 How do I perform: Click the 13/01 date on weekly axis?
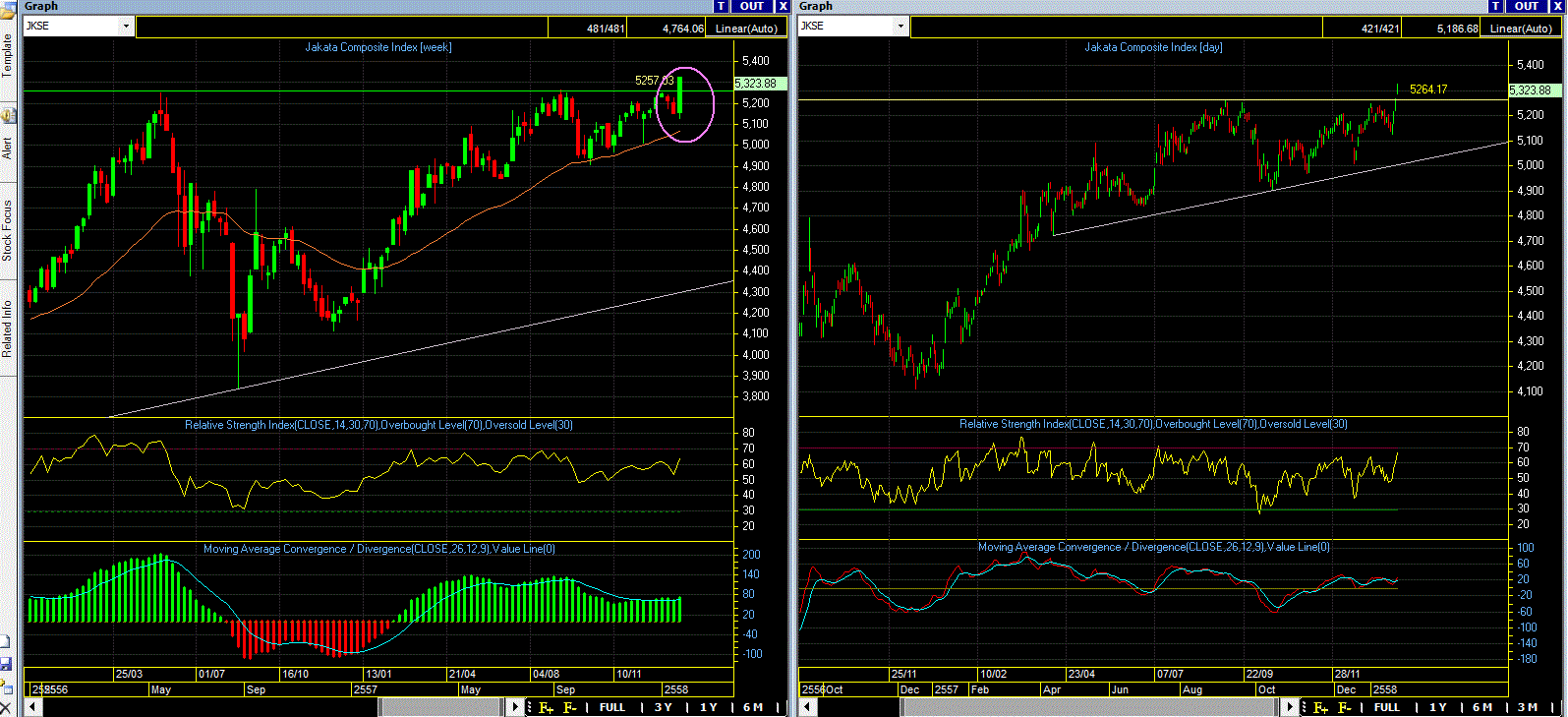coord(378,675)
